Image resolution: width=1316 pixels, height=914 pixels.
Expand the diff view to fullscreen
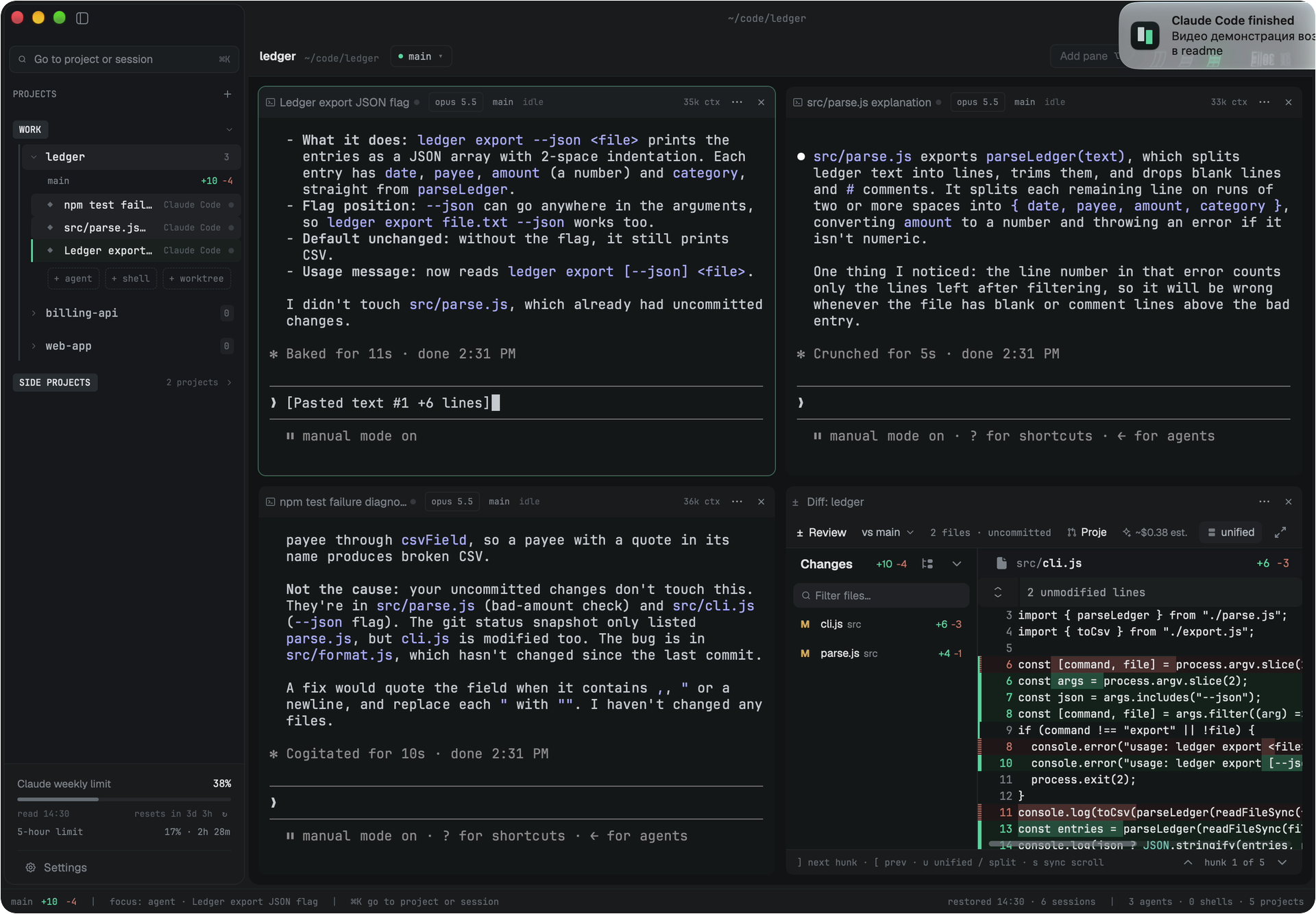tap(1280, 532)
